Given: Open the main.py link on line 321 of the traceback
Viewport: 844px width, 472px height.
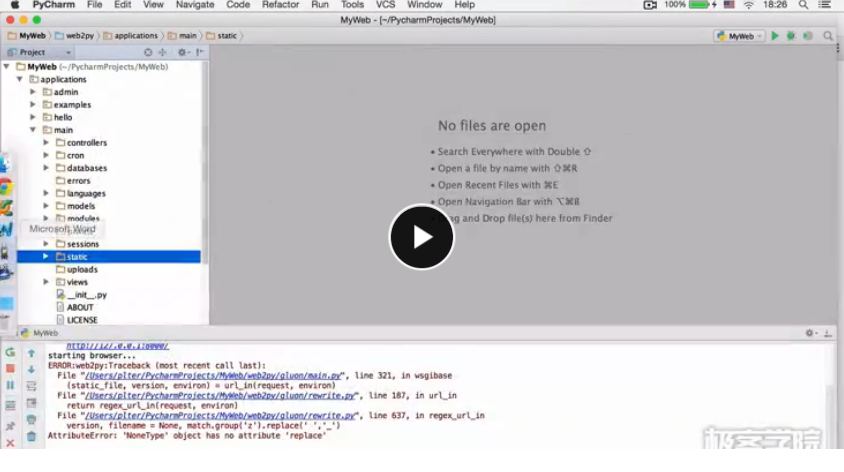Looking at the screenshot, I should click(x=214, y=376).
